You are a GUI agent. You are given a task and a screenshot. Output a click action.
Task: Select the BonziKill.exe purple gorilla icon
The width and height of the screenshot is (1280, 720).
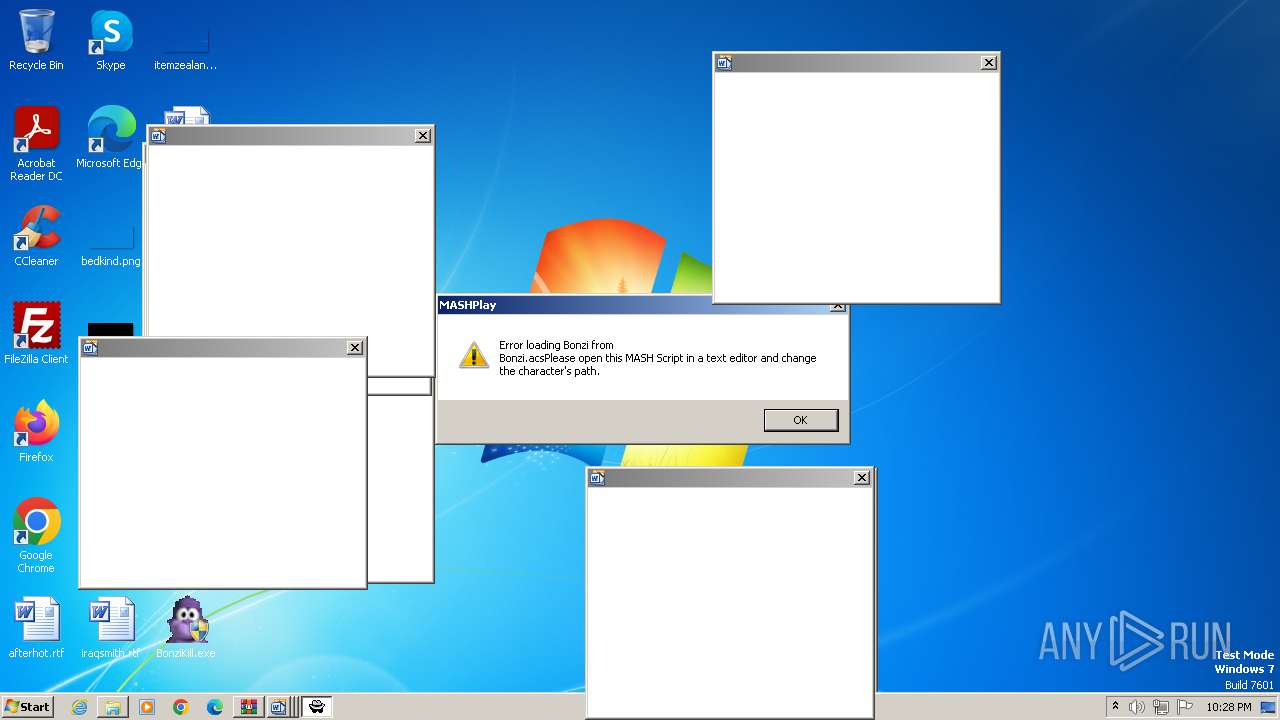[186, 628]
